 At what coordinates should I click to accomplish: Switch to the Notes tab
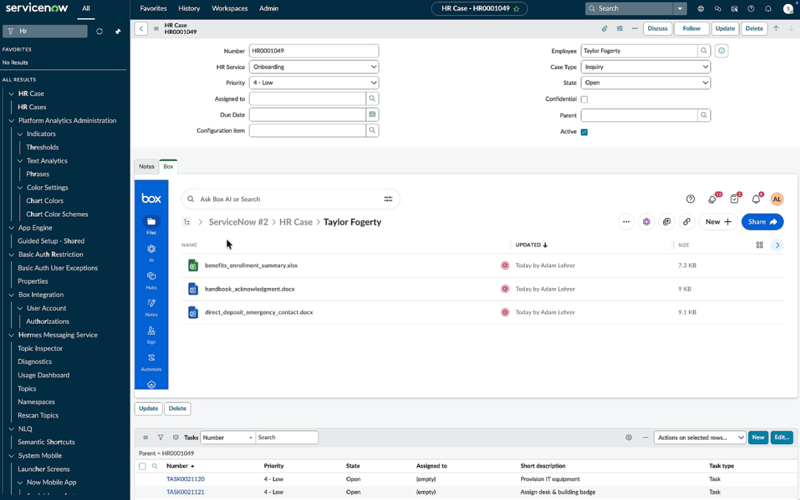[x=146, y=166]
